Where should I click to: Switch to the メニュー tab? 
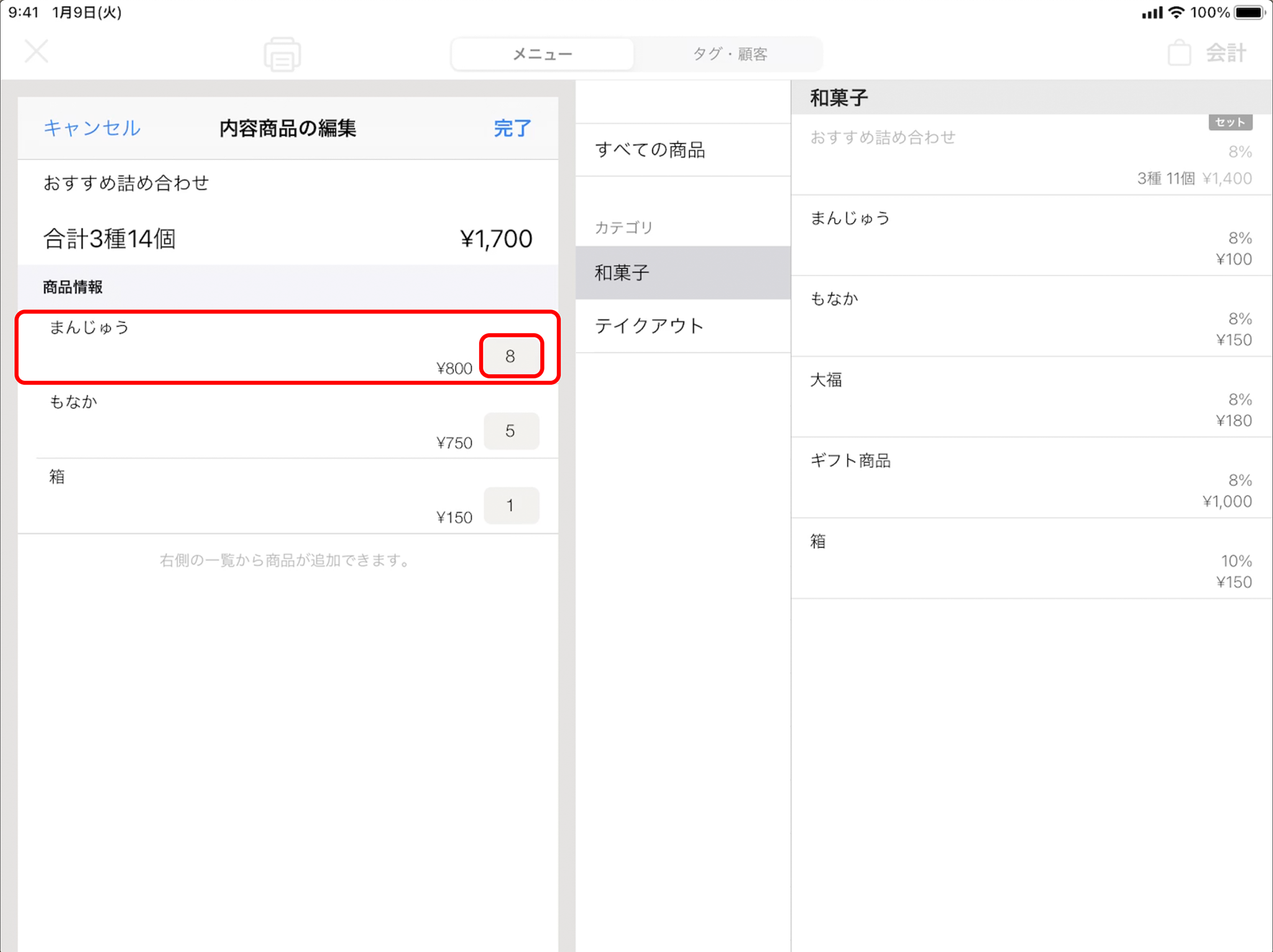coord(542,55)
